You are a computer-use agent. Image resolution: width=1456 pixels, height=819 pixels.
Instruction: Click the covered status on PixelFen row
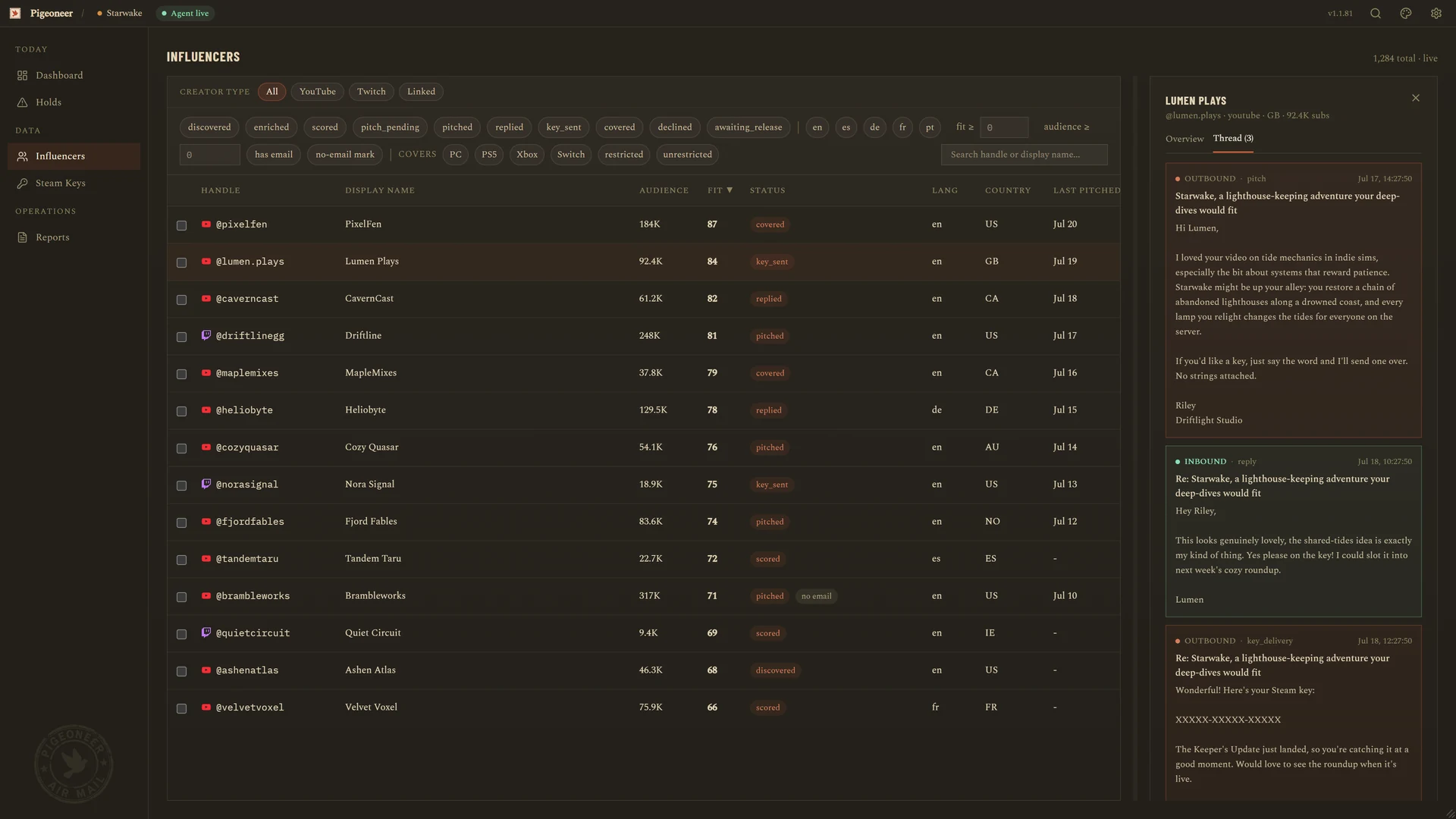[770, 224]
